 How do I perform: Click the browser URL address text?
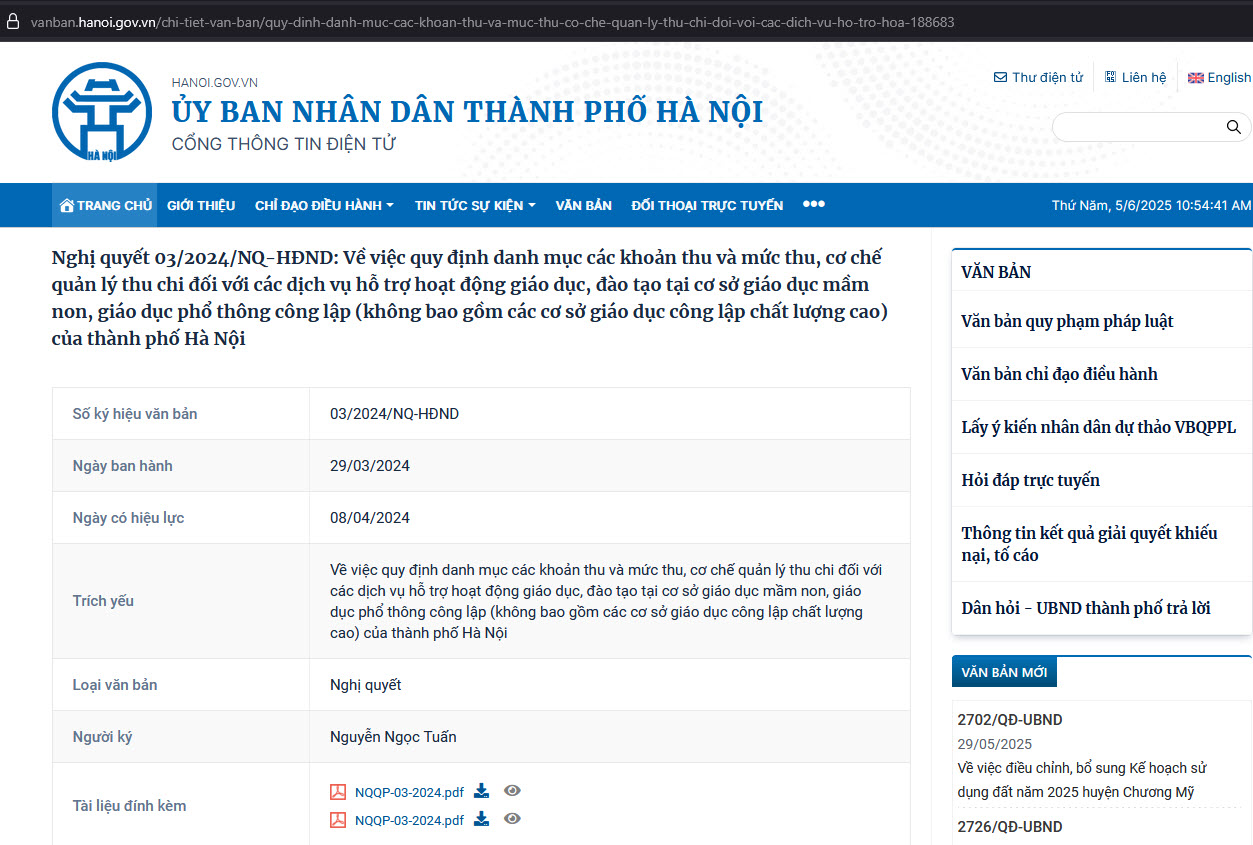point(492,21)
